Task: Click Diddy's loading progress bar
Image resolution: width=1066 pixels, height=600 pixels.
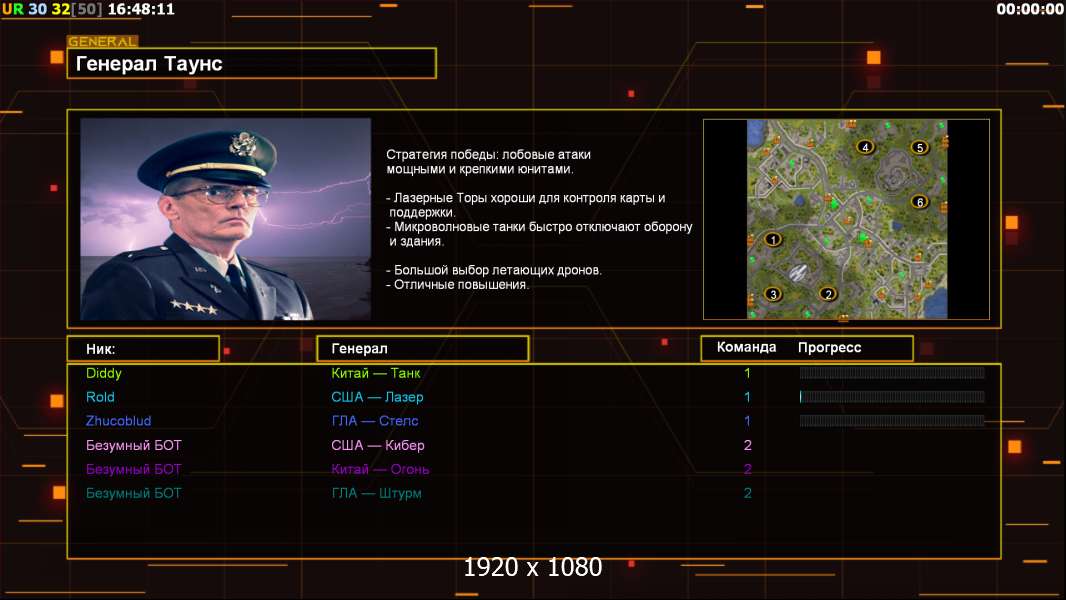Action: [892, 372]
